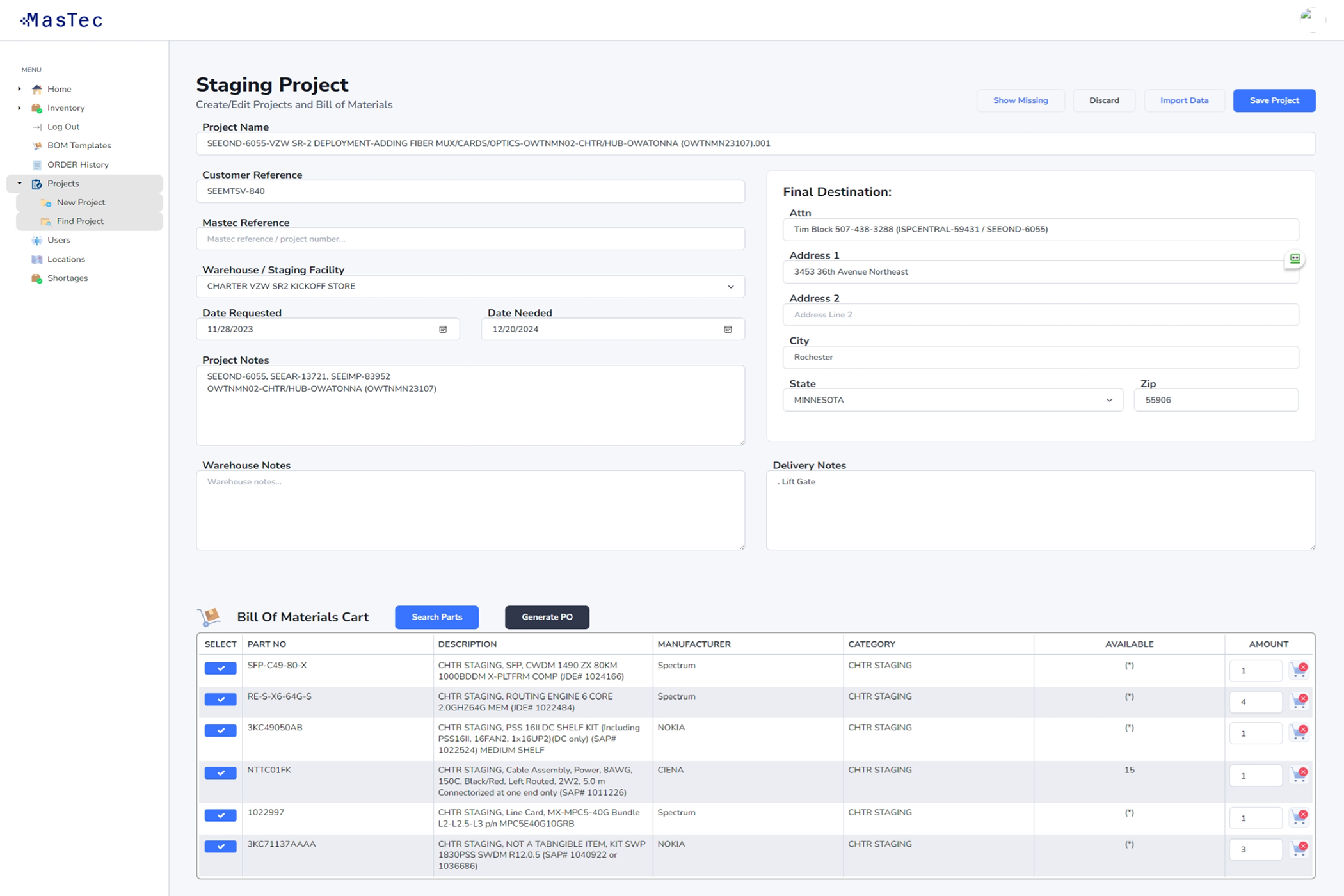1344x896 pixels.
Task: Click the Log Out arrow icon
Action: coord(37,127)
